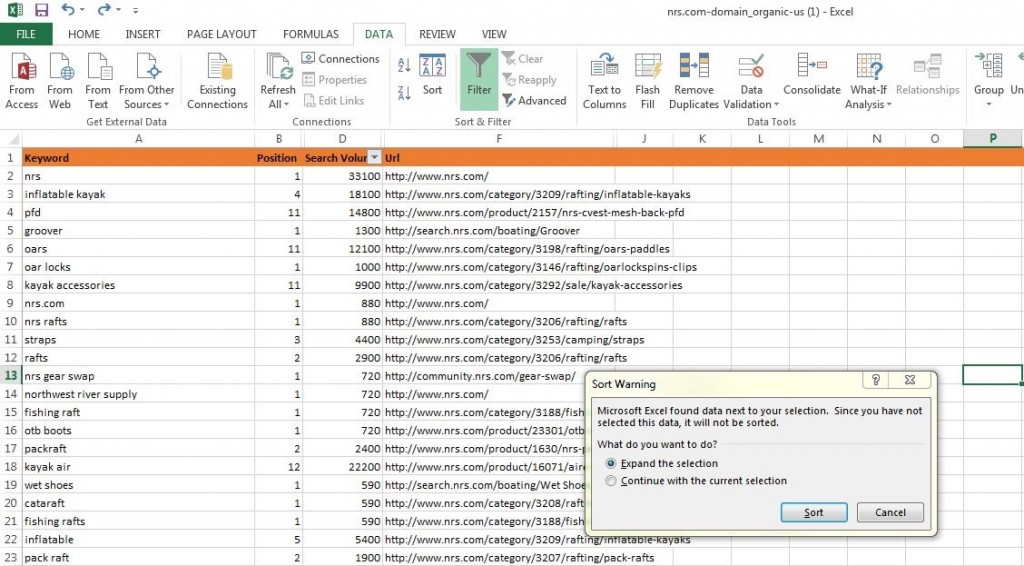Clear the applied filter
The image size is (1024, 566).
tap(522, 59)
